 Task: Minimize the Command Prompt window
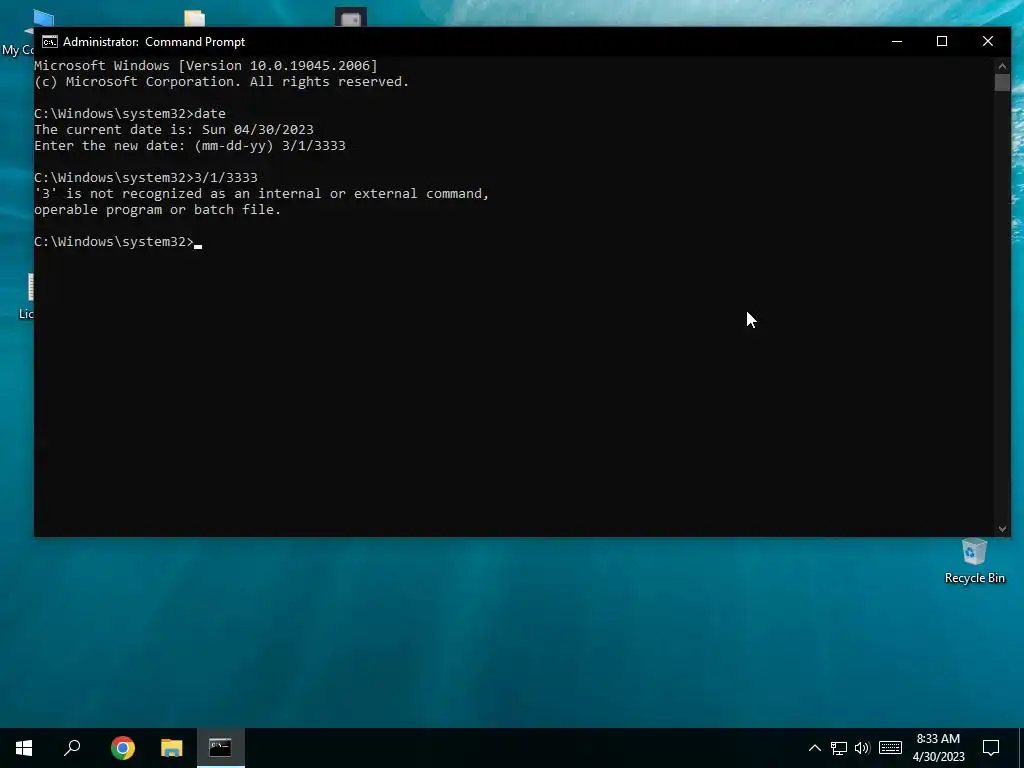tap(897, 41)
